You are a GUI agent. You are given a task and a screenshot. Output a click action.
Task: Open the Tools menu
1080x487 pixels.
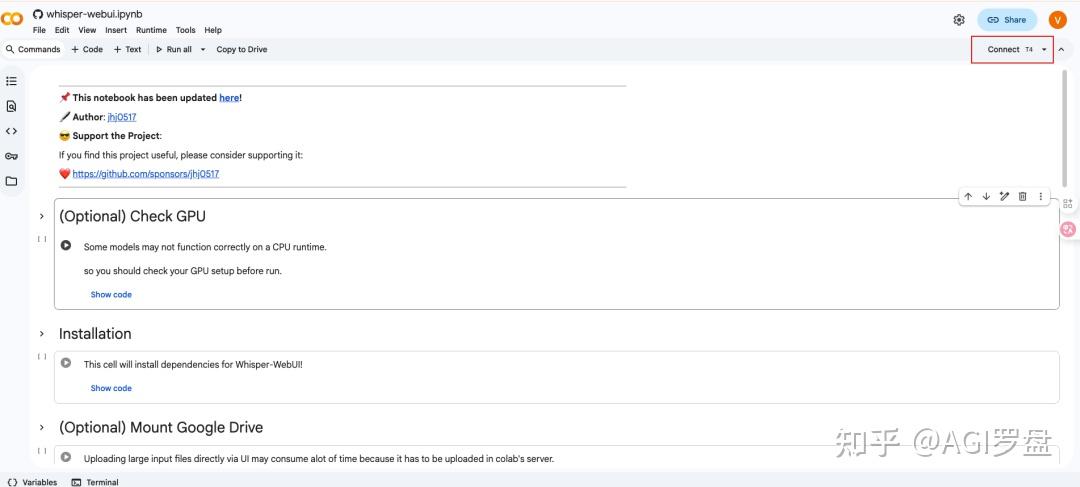186,30
